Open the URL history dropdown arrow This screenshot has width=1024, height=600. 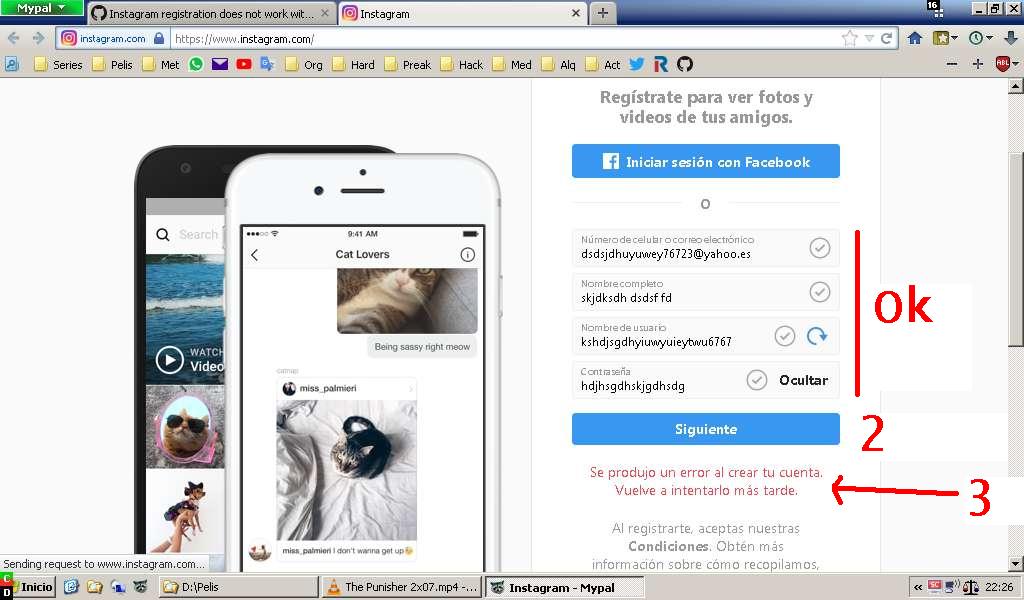coord(869,39)
